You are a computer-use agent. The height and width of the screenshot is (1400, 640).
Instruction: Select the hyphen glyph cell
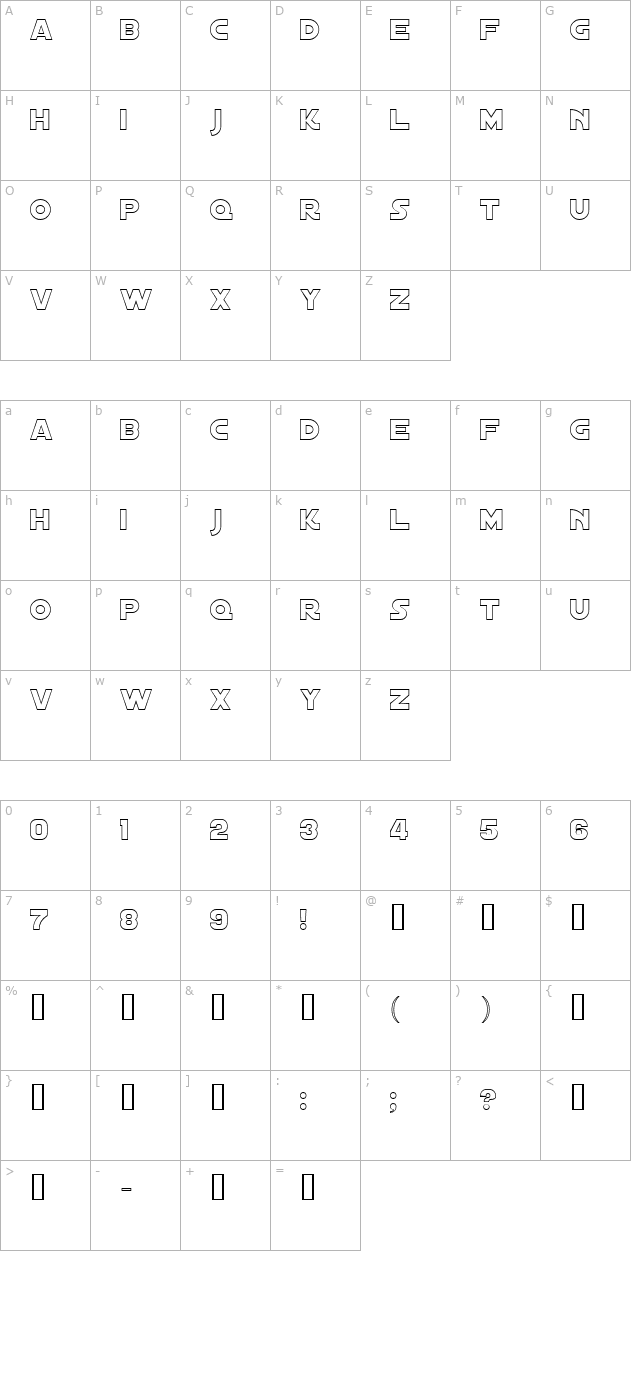[x=135, y=1205]
